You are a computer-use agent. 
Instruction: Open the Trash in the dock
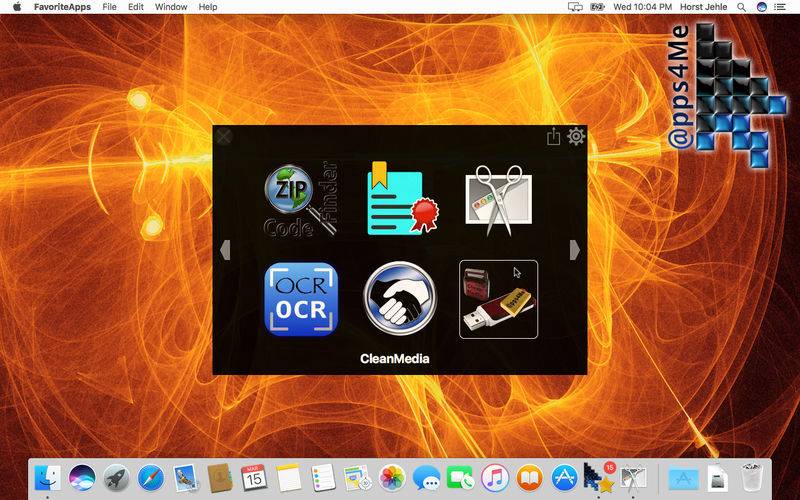751,478
